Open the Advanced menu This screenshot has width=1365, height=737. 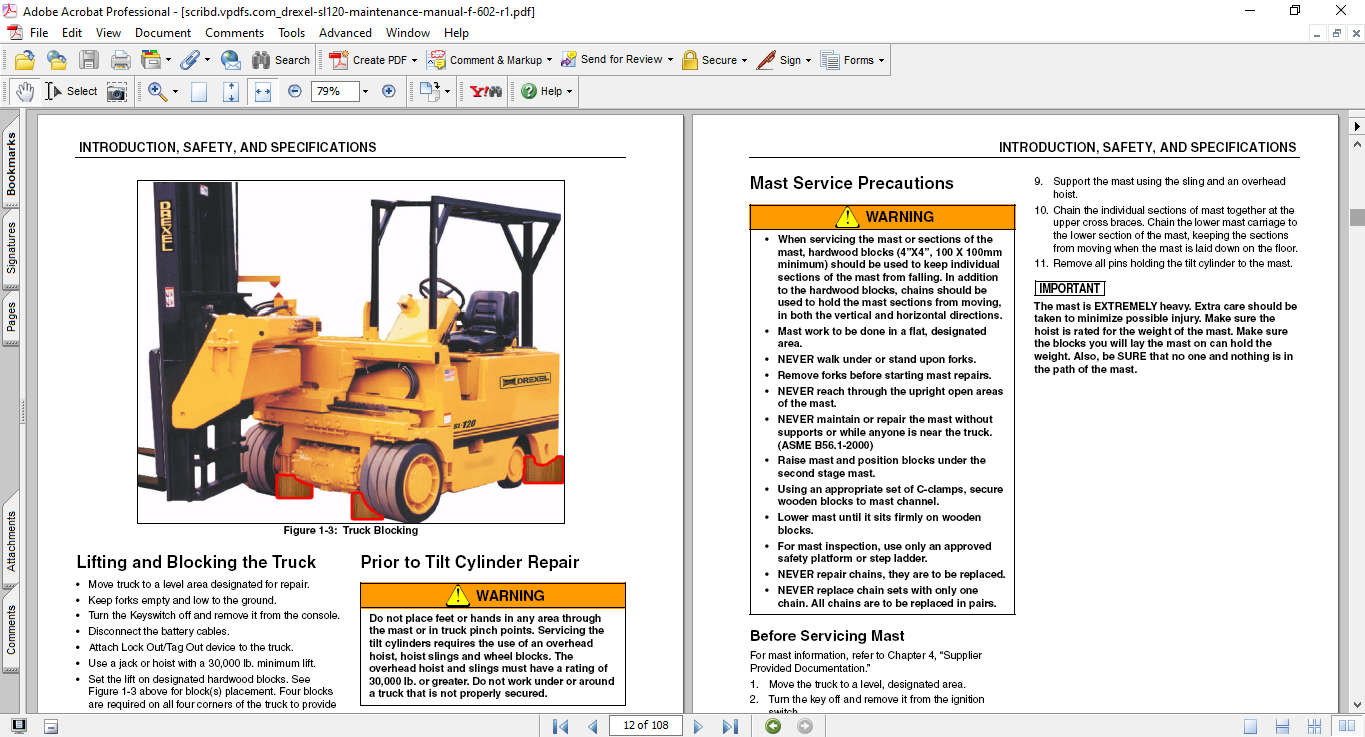tap(345, 33)
